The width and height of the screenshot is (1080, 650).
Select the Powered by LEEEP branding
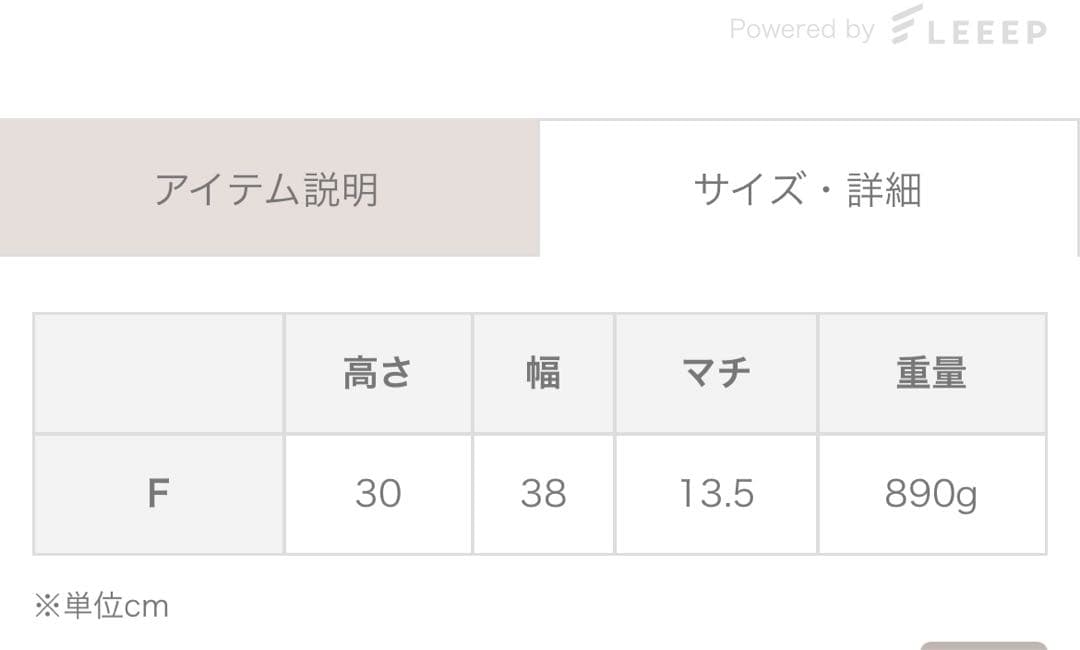(x=885, y=28)
